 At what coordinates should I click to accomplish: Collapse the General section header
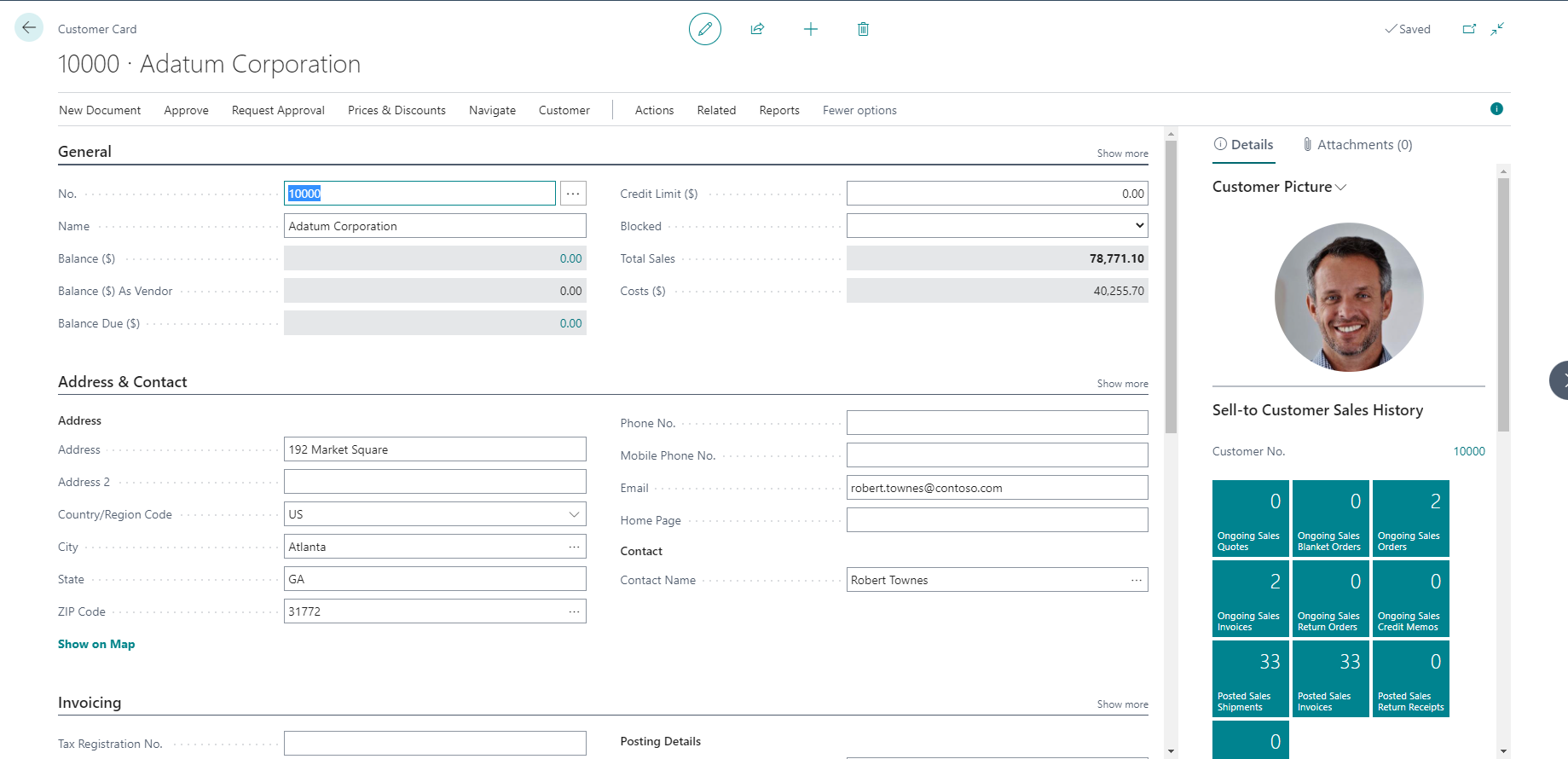tap(84, 152)
